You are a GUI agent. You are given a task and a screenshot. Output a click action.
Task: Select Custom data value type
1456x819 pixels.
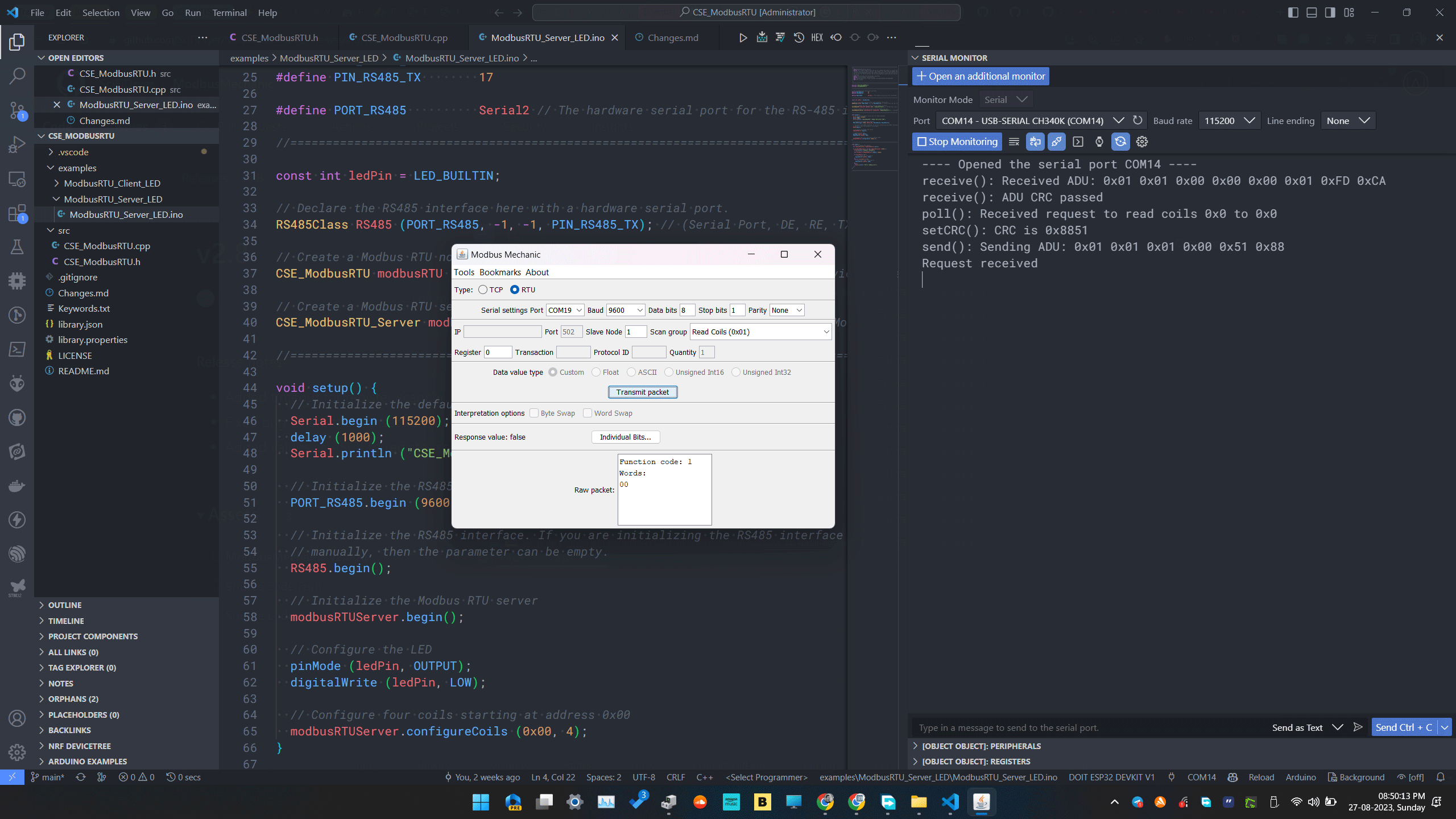tap(553, 372)
